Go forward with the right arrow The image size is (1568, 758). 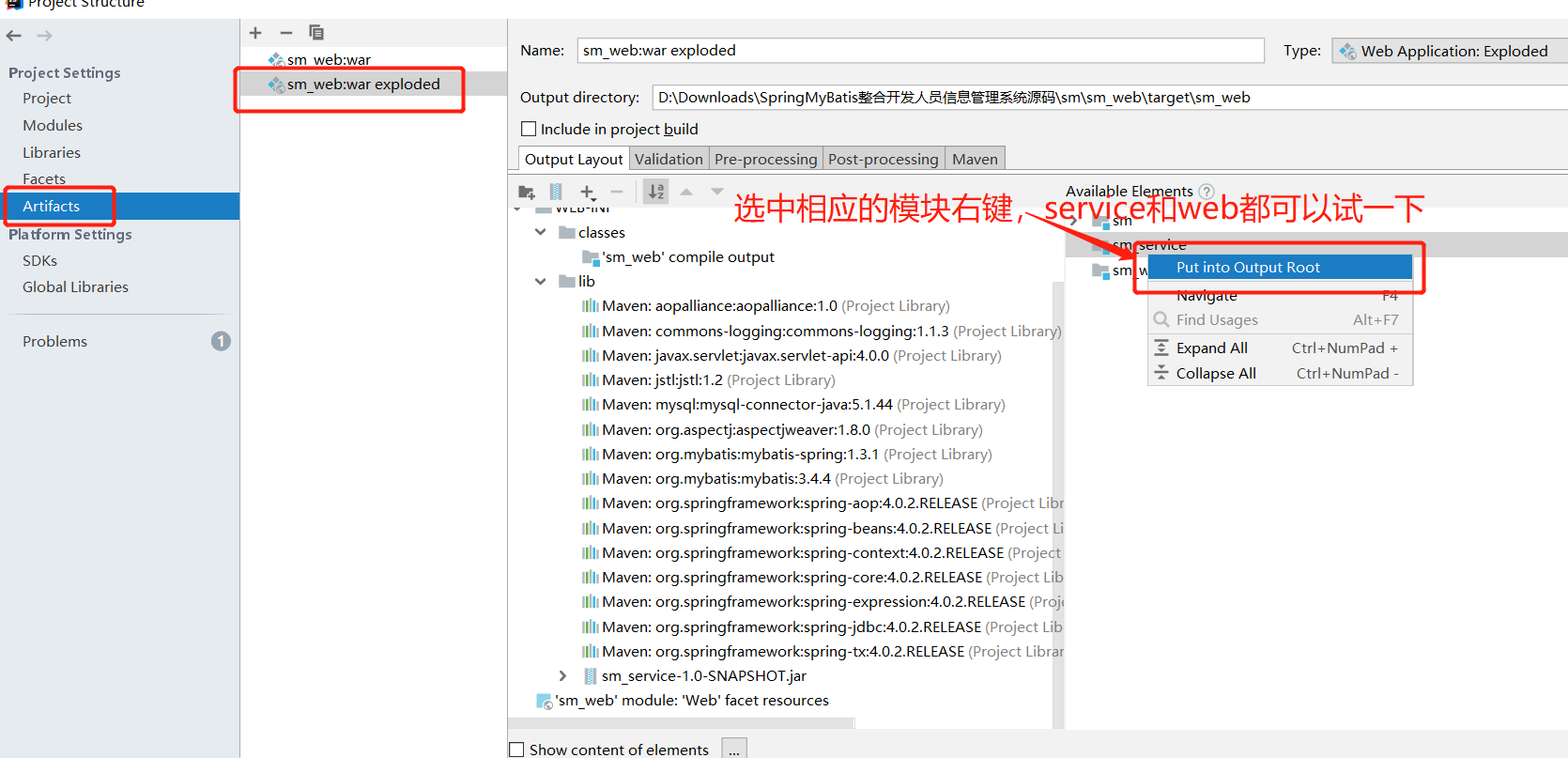tap(44, 36)
